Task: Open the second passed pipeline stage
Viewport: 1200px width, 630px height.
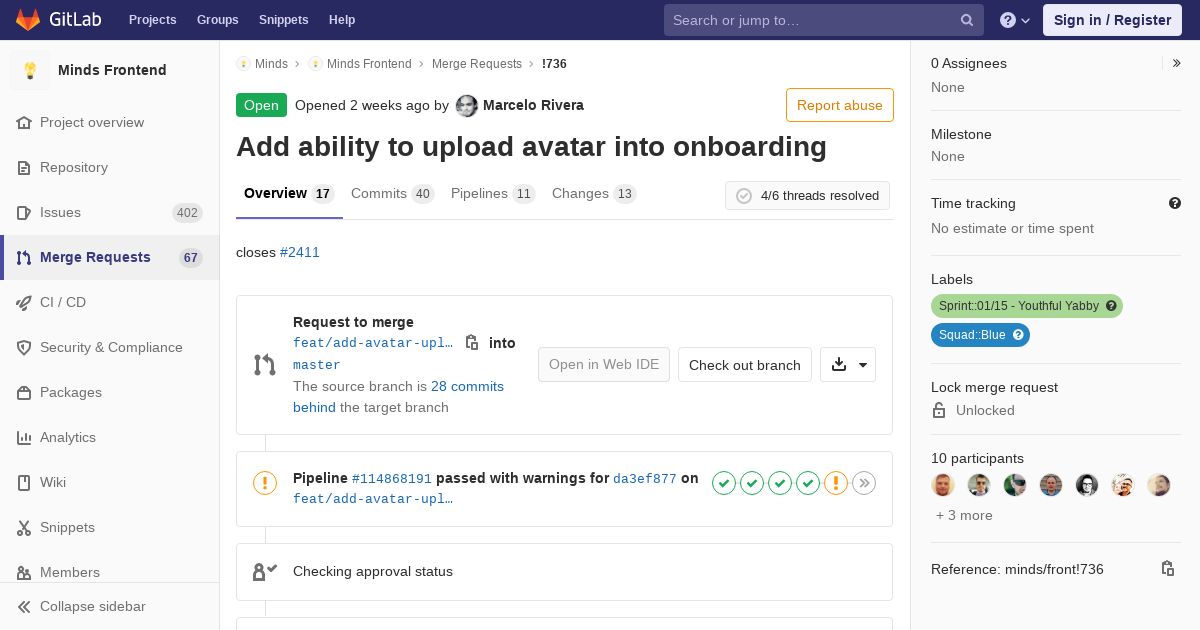Action: coord(752,483)
